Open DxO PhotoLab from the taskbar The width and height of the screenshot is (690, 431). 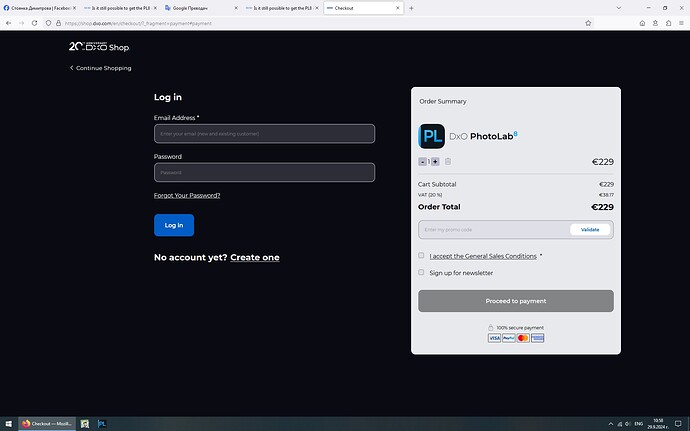102,424
